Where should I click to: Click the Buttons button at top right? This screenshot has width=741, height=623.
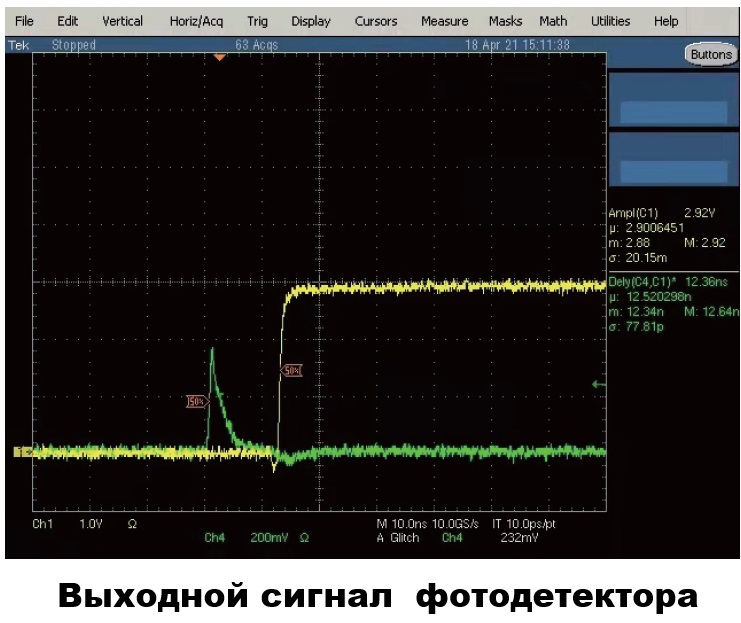710,55
